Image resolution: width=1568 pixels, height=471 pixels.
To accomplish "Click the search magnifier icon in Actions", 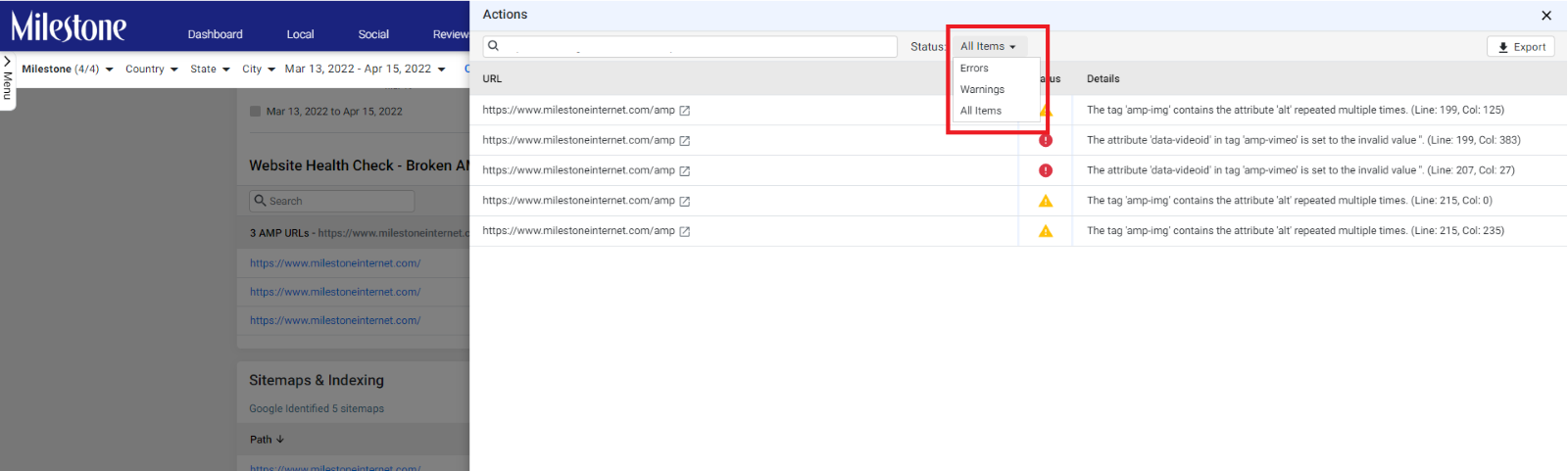I will pyautogui.click(x=493, y=46).
